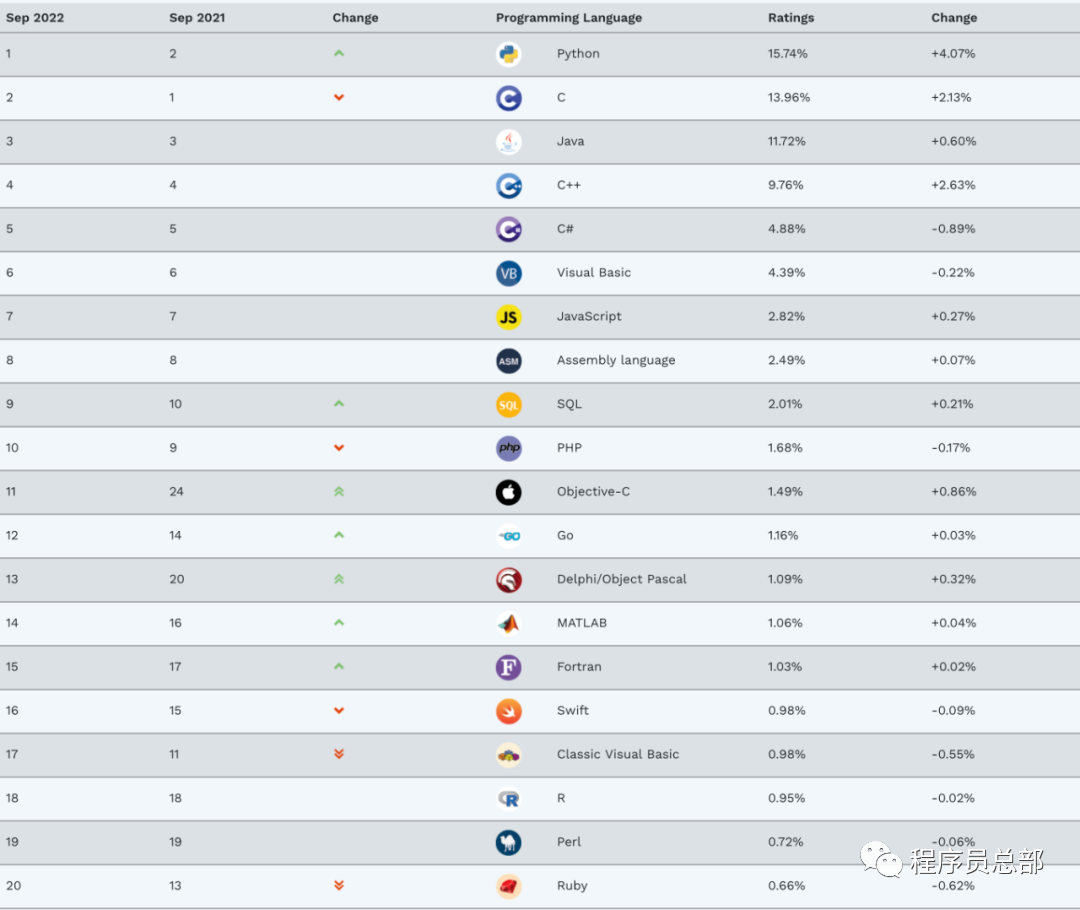Click the JavaScript JS icon
Viewport: 1080px width, 910px height.
509,317
